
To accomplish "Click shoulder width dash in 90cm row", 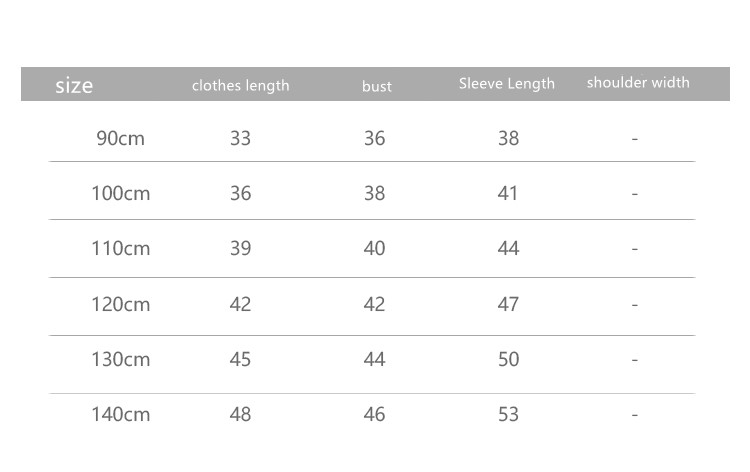I will pos(635,139).
